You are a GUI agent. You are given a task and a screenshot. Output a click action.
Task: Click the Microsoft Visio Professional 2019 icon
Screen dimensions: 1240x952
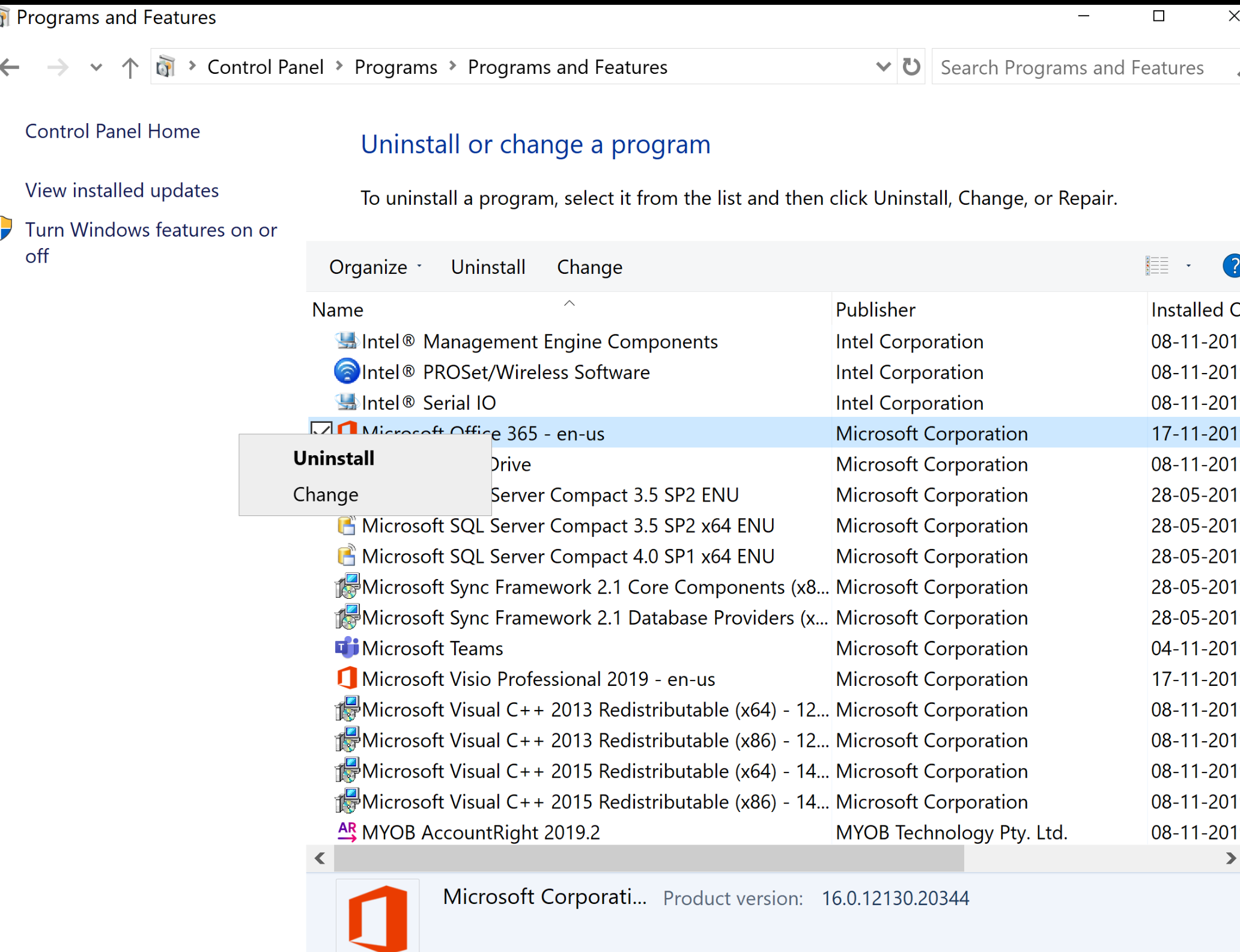click(347, 679)
